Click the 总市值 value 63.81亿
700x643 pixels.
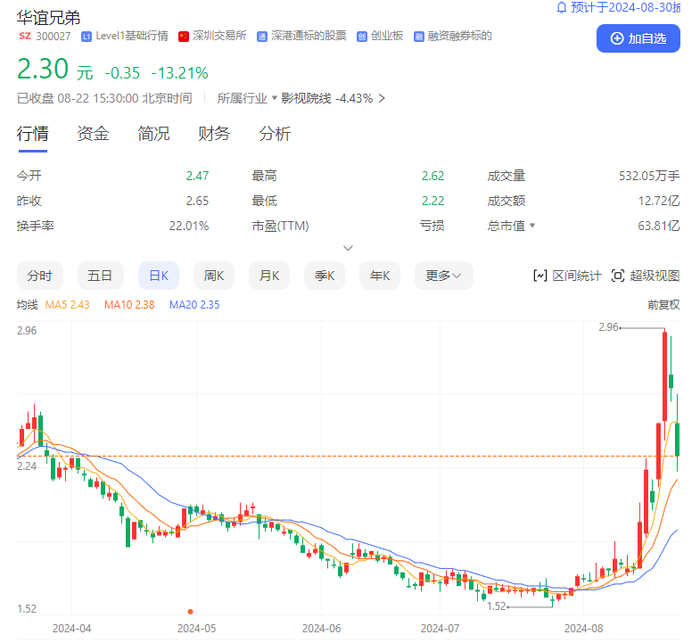pyautogui.click(x=659, y=226)
